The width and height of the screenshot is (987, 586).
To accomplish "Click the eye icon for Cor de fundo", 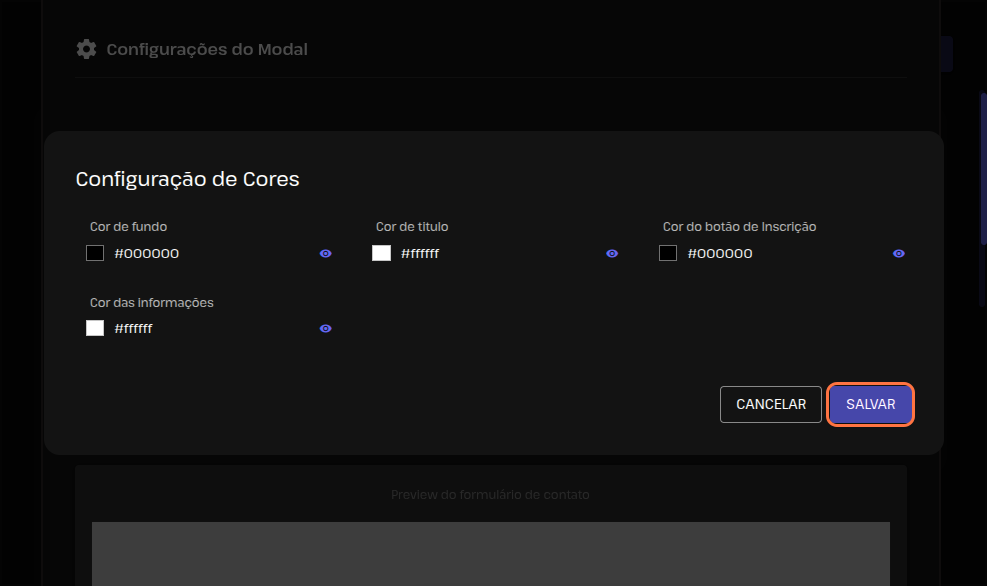I will [x=325, y=254].
